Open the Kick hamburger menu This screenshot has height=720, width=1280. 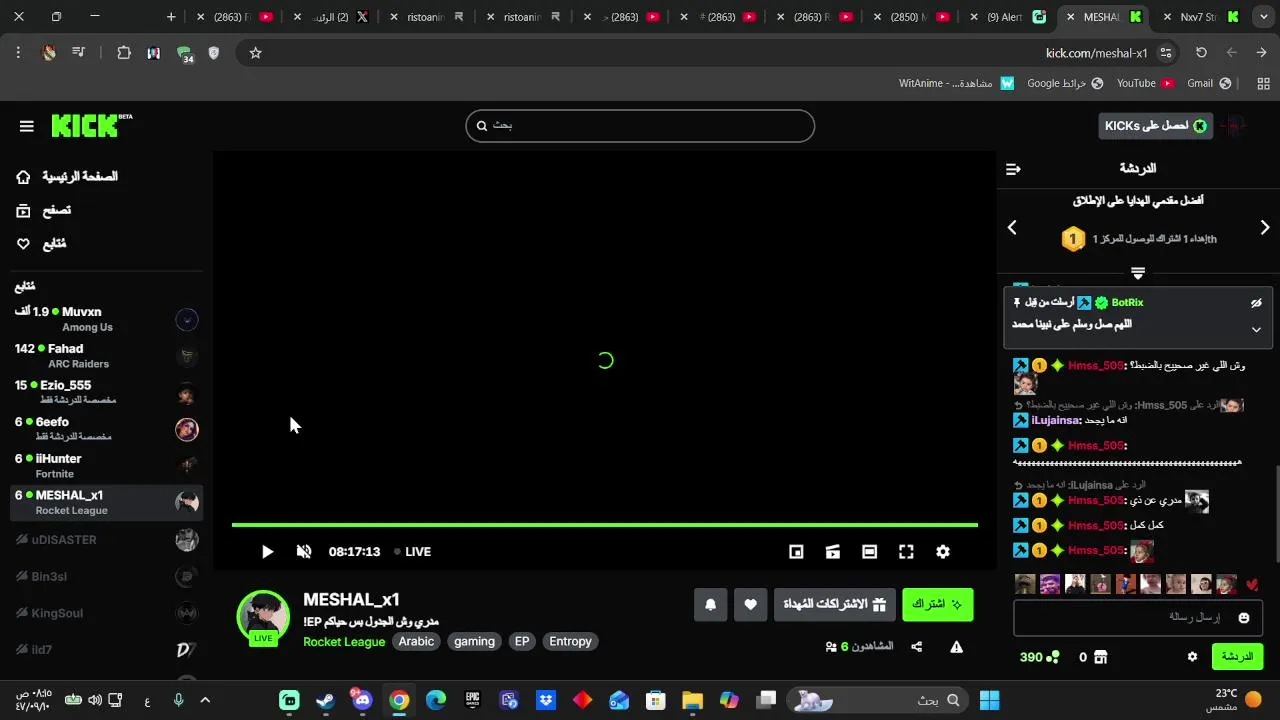tap(27, 126)
